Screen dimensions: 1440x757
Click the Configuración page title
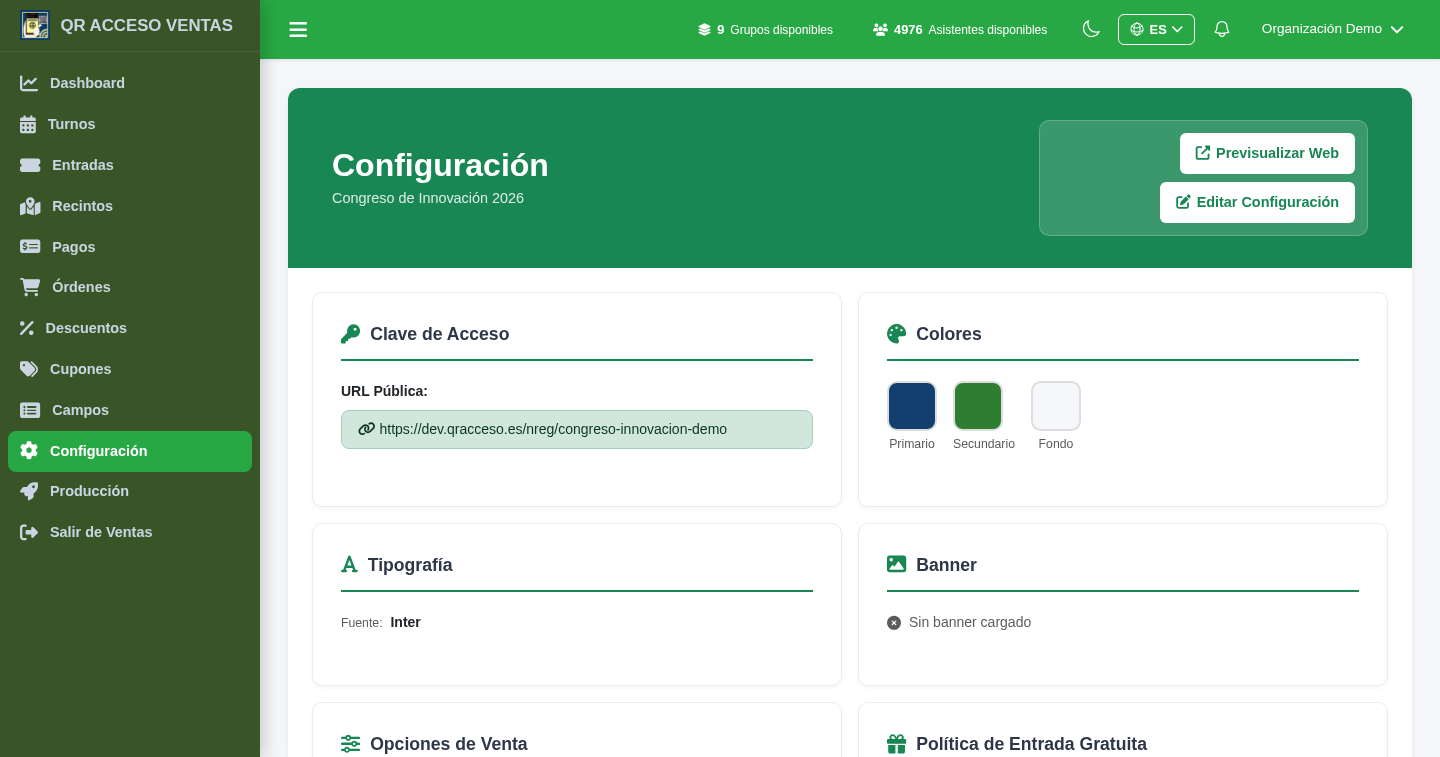pos(440,165)
